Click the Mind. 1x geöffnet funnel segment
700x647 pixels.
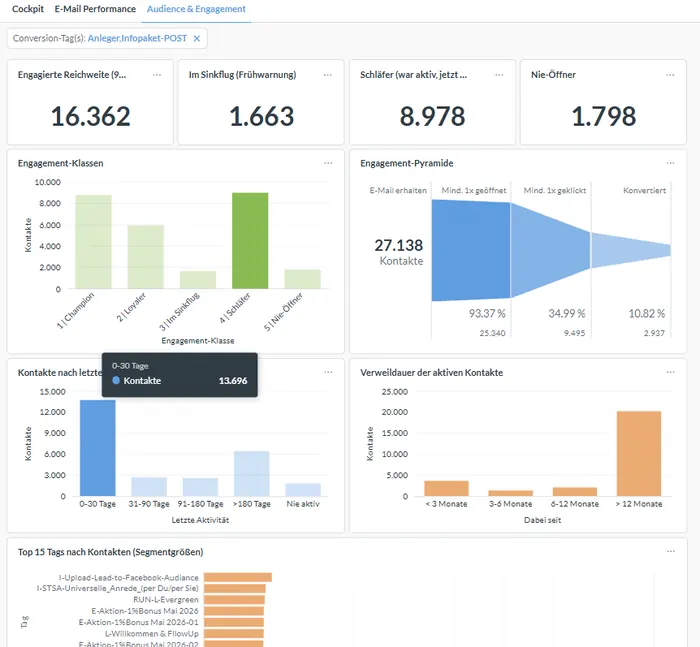click(471, 250)
